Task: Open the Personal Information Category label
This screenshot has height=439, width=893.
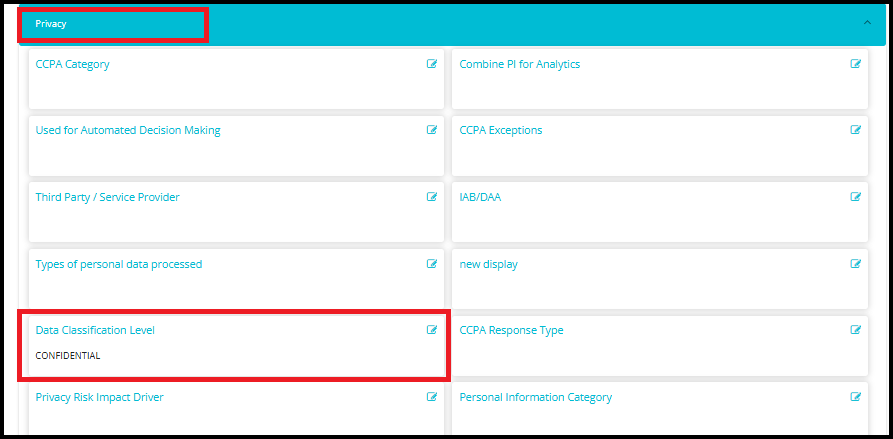Action: (535, 397)
